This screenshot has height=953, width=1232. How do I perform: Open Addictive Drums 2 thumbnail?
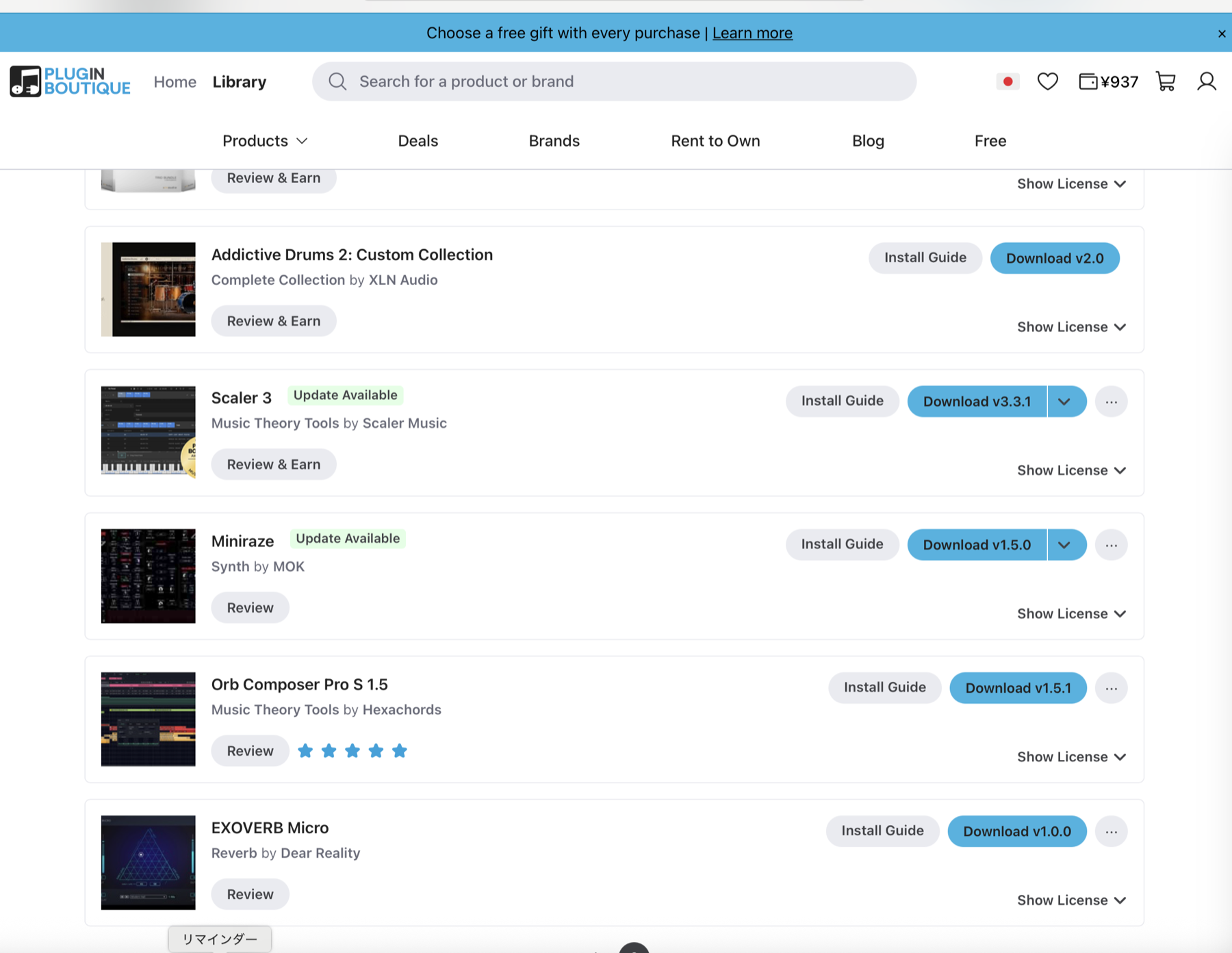(149, 290)
